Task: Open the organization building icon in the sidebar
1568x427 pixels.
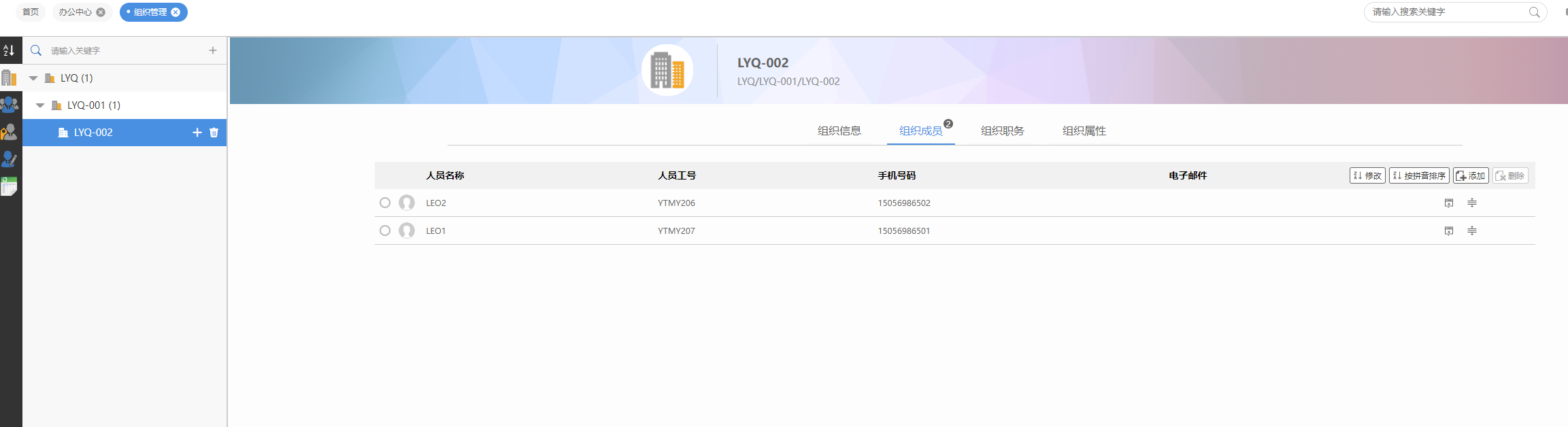Action: [9, 78]
